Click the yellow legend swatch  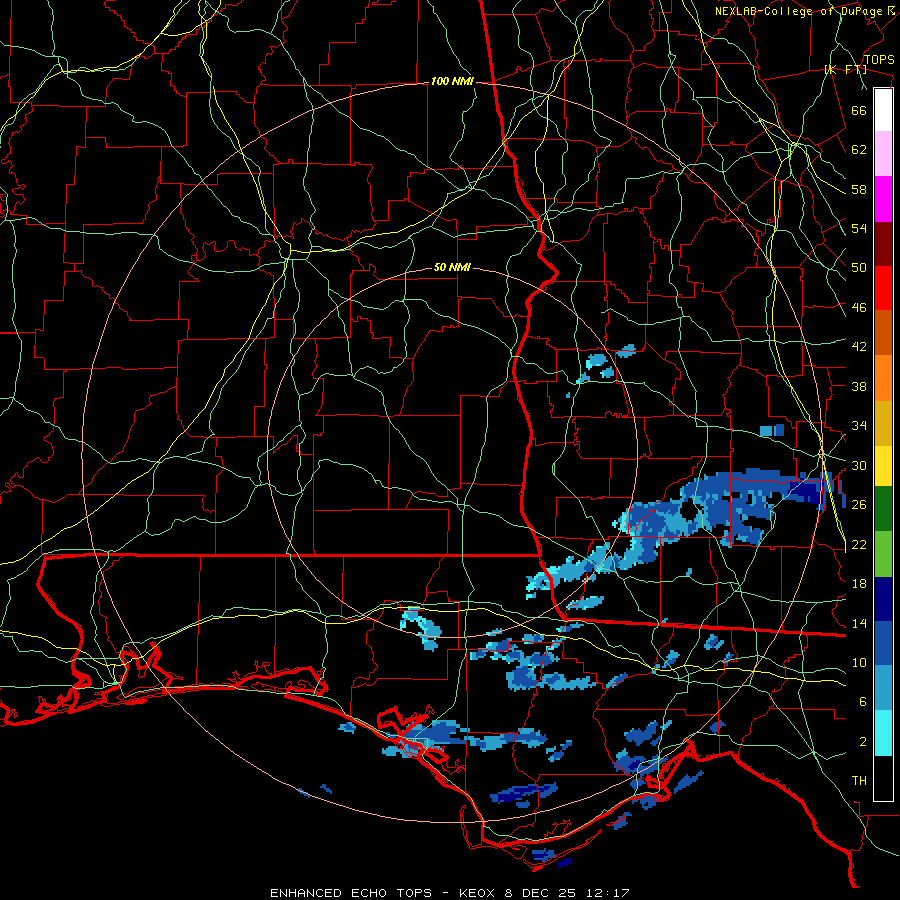[883, 466]
